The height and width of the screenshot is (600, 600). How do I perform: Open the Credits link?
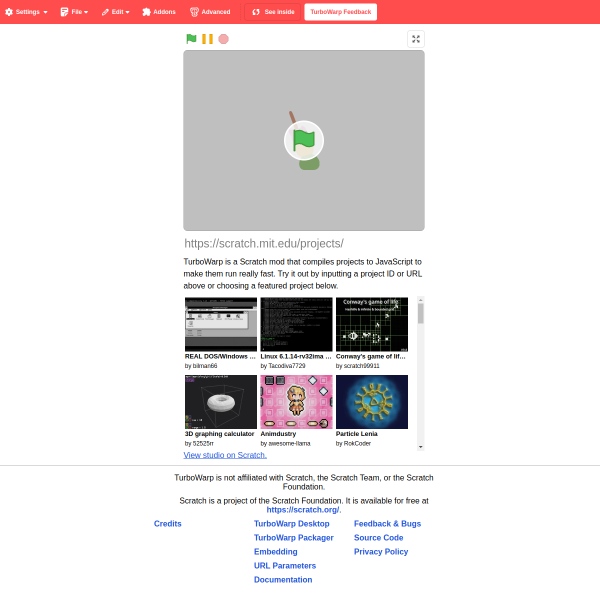pos(168,523)
